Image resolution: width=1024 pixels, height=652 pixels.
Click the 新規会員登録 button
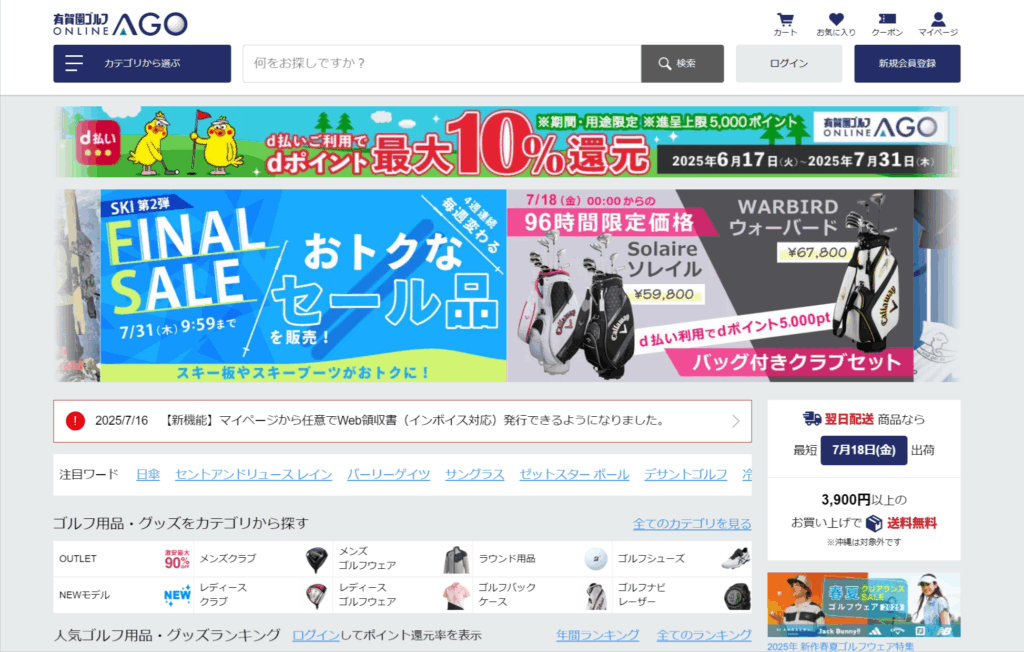907,63
